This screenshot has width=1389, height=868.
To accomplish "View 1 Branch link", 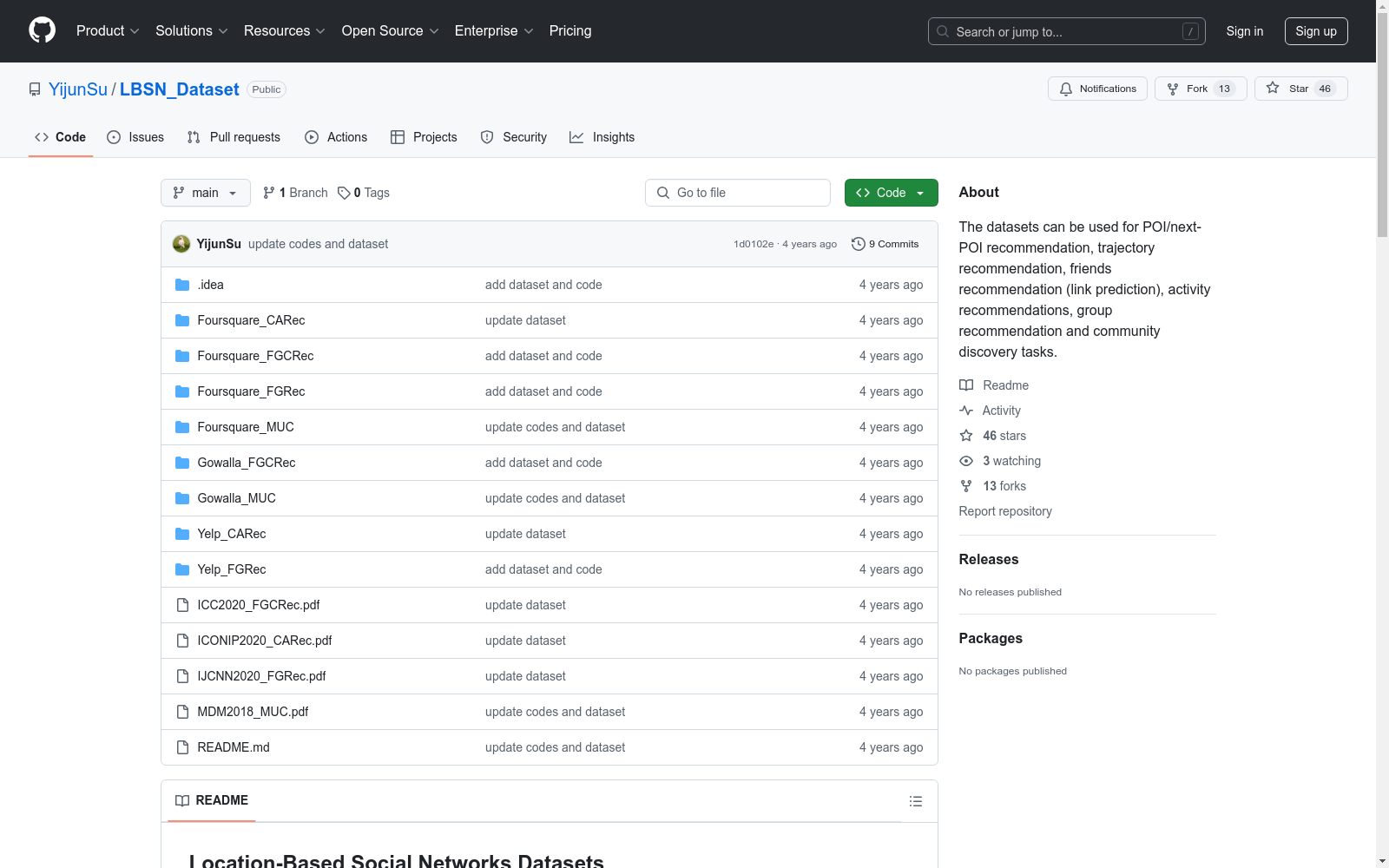I will pyautogui.click(x=295, y=193).
